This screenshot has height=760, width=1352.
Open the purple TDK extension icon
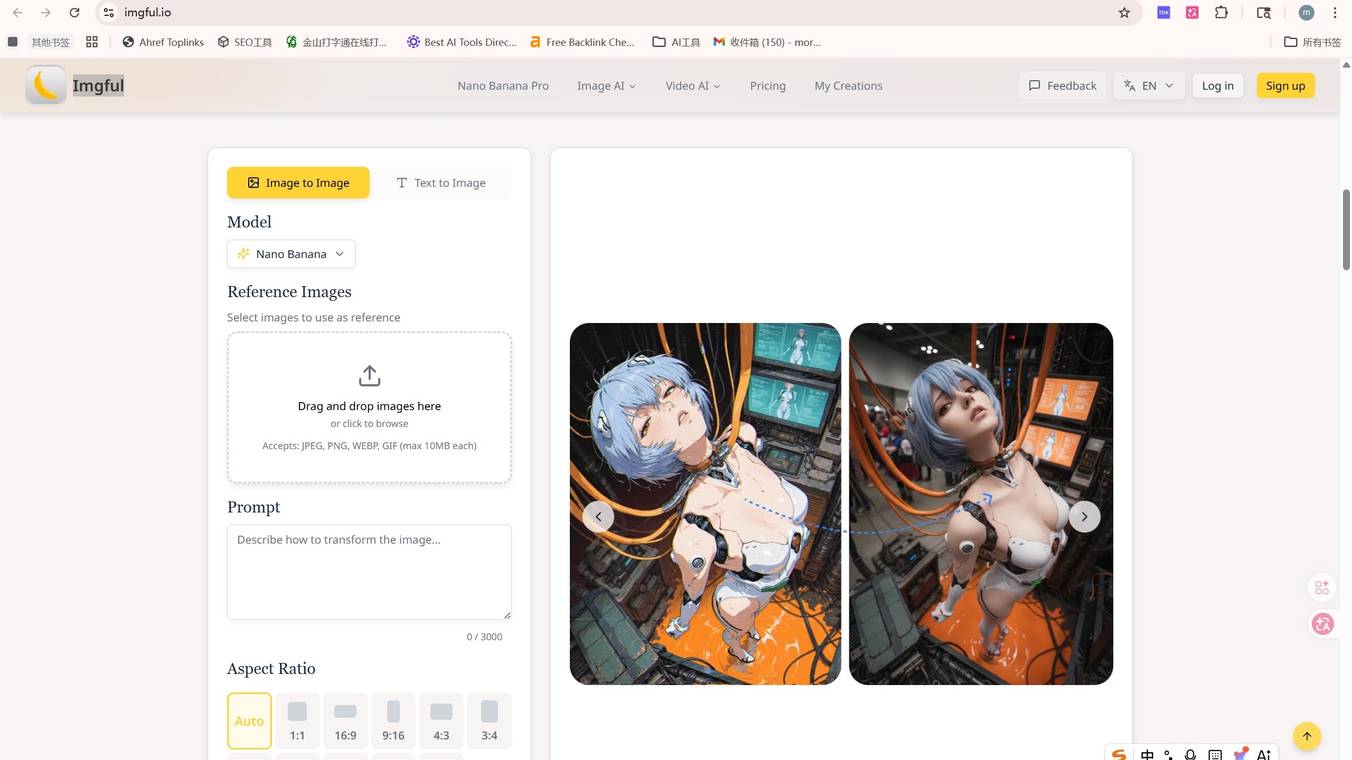[x=1163, y=13]
